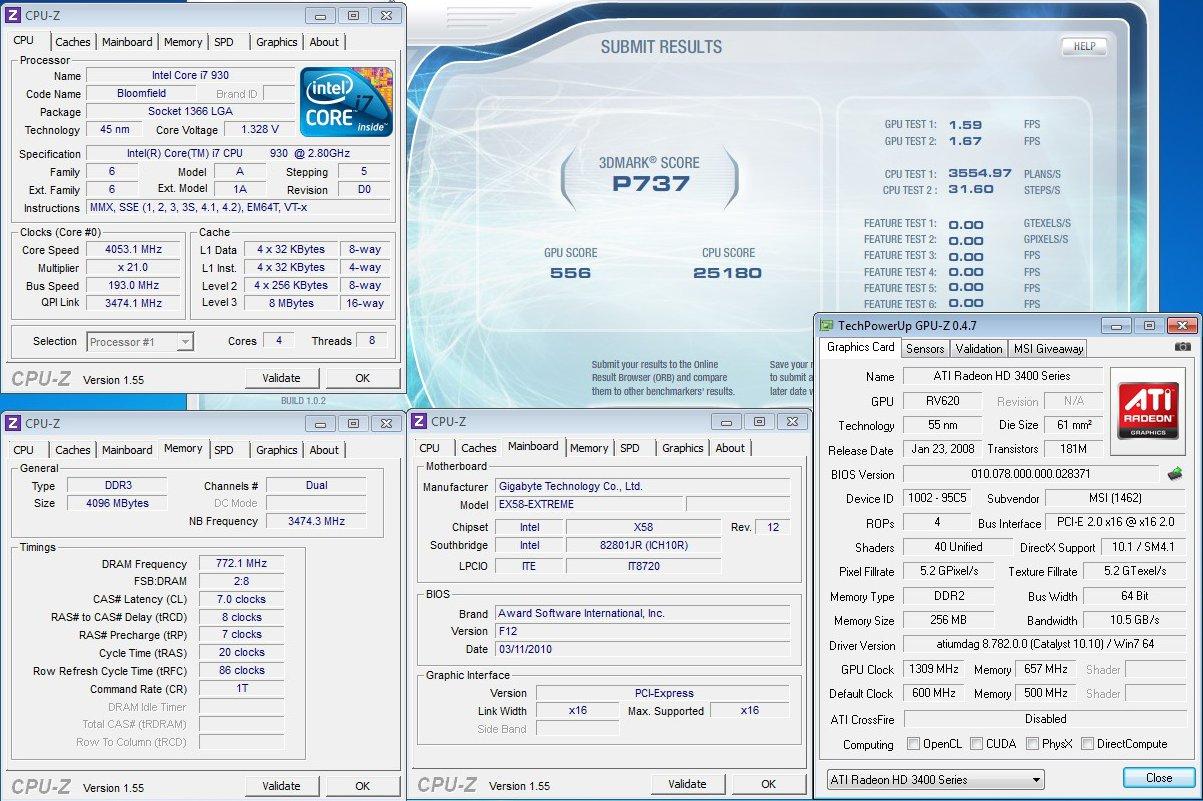Screen dimensions: 1203x801
Task: Switch to CPU tab in Memory CPU-Z window
Action: tap(24, 450)
